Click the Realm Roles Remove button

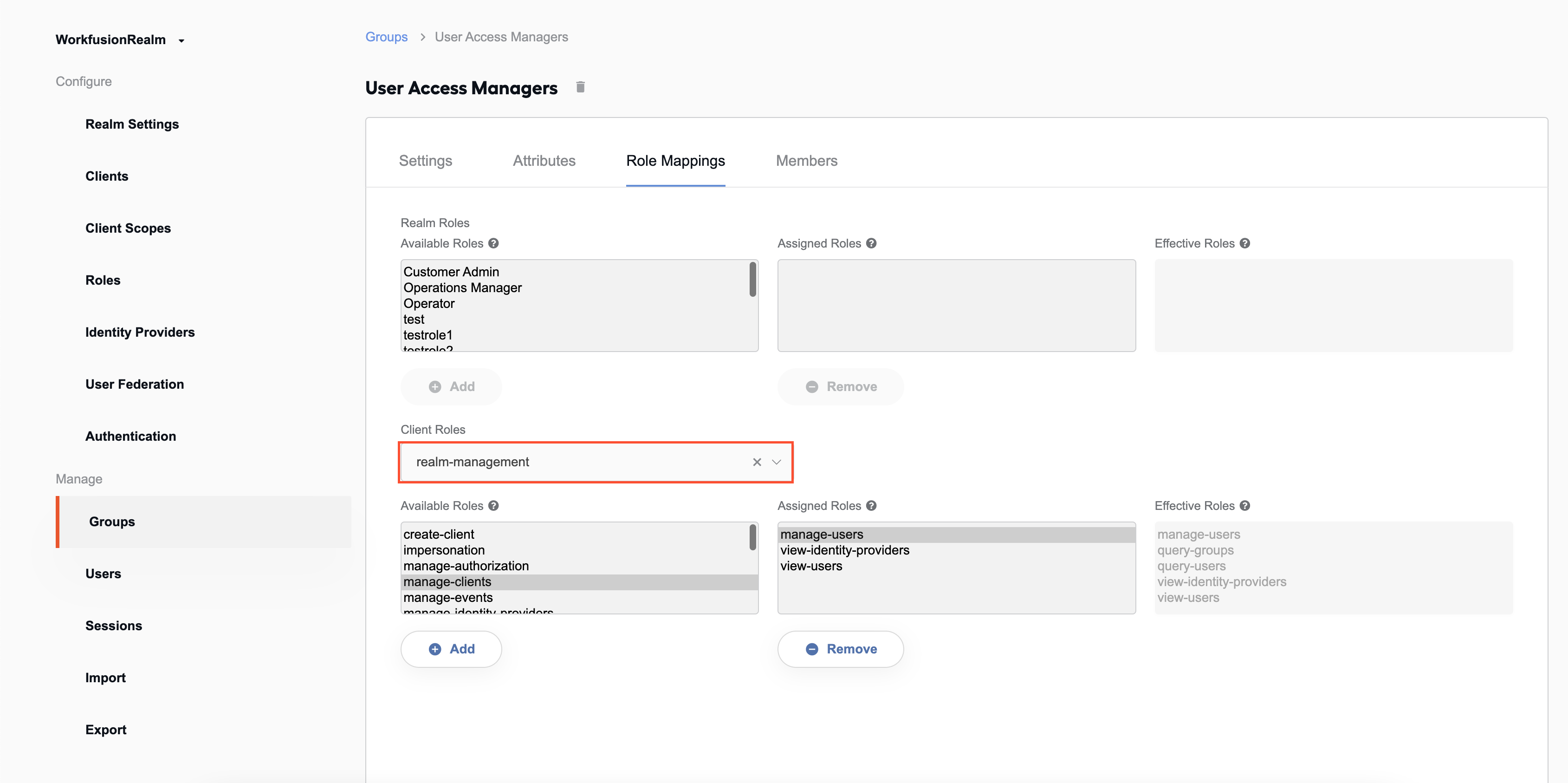841,387
